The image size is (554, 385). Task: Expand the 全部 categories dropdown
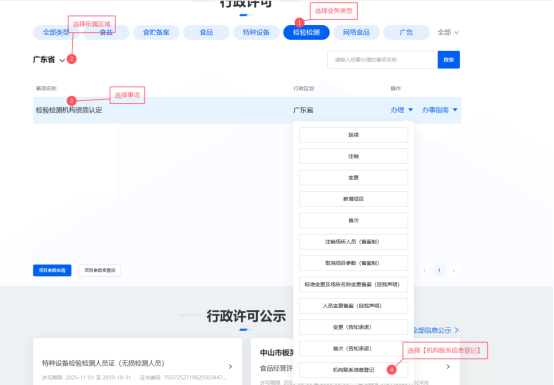[x=448, y=32]
